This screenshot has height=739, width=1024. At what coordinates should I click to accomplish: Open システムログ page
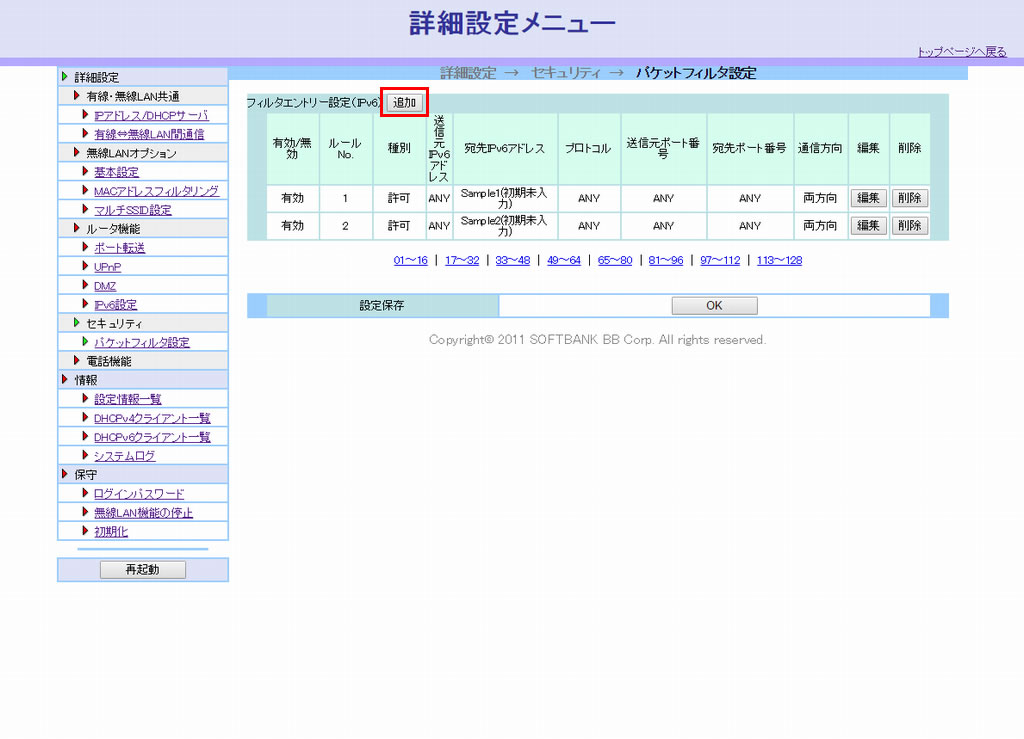[x=124, y=456]
